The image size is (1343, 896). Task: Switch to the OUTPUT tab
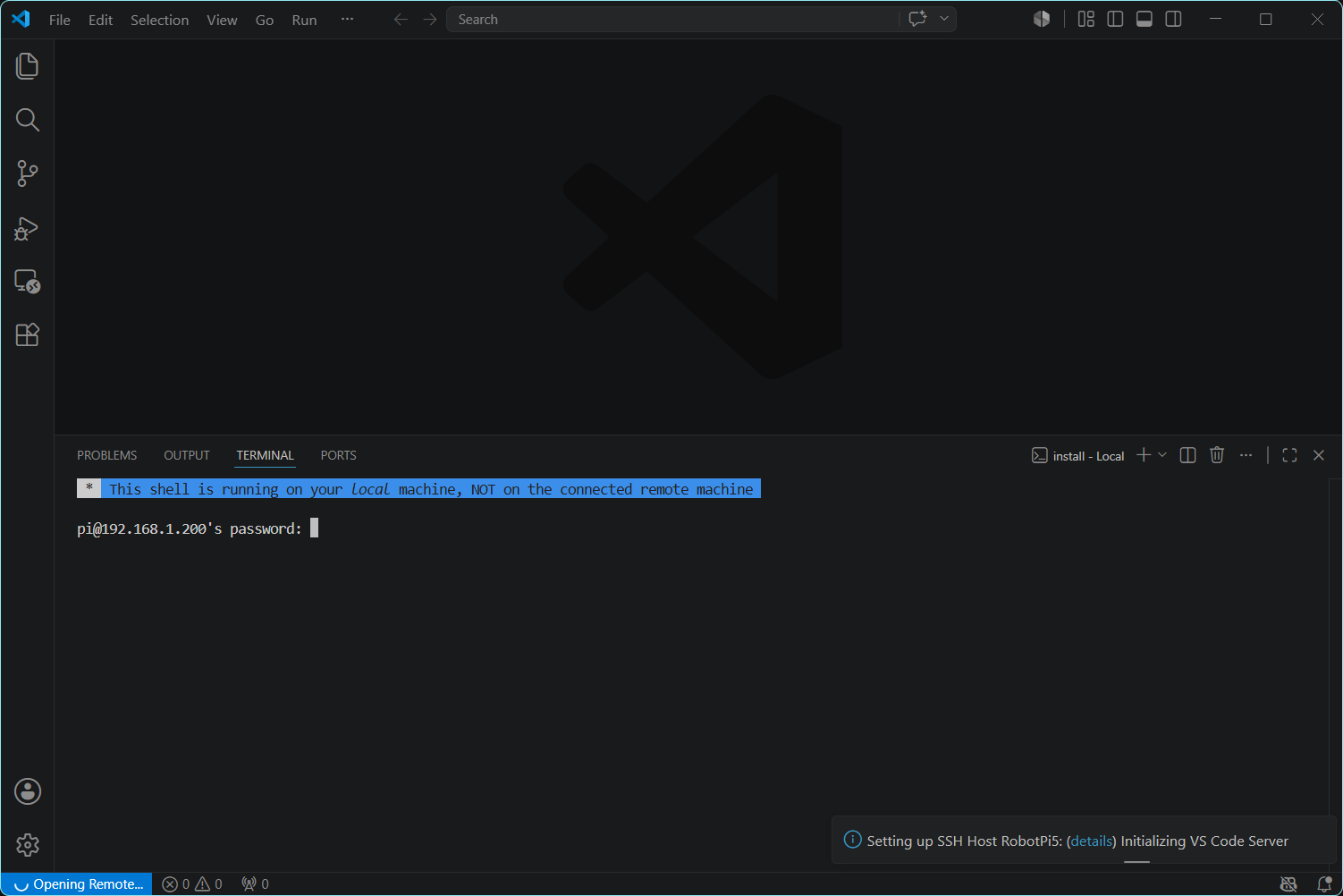[x=187, y=455]
